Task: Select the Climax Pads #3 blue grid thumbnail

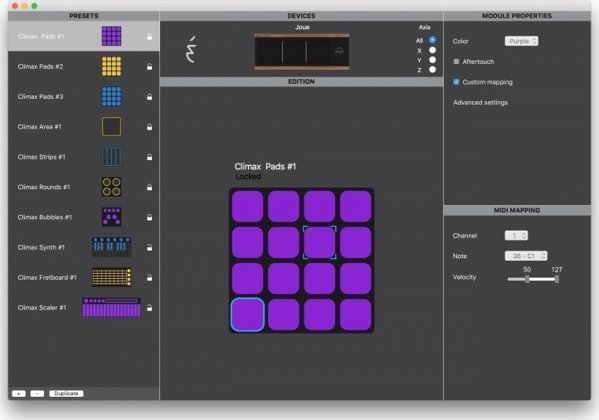Action: [112, 96]
